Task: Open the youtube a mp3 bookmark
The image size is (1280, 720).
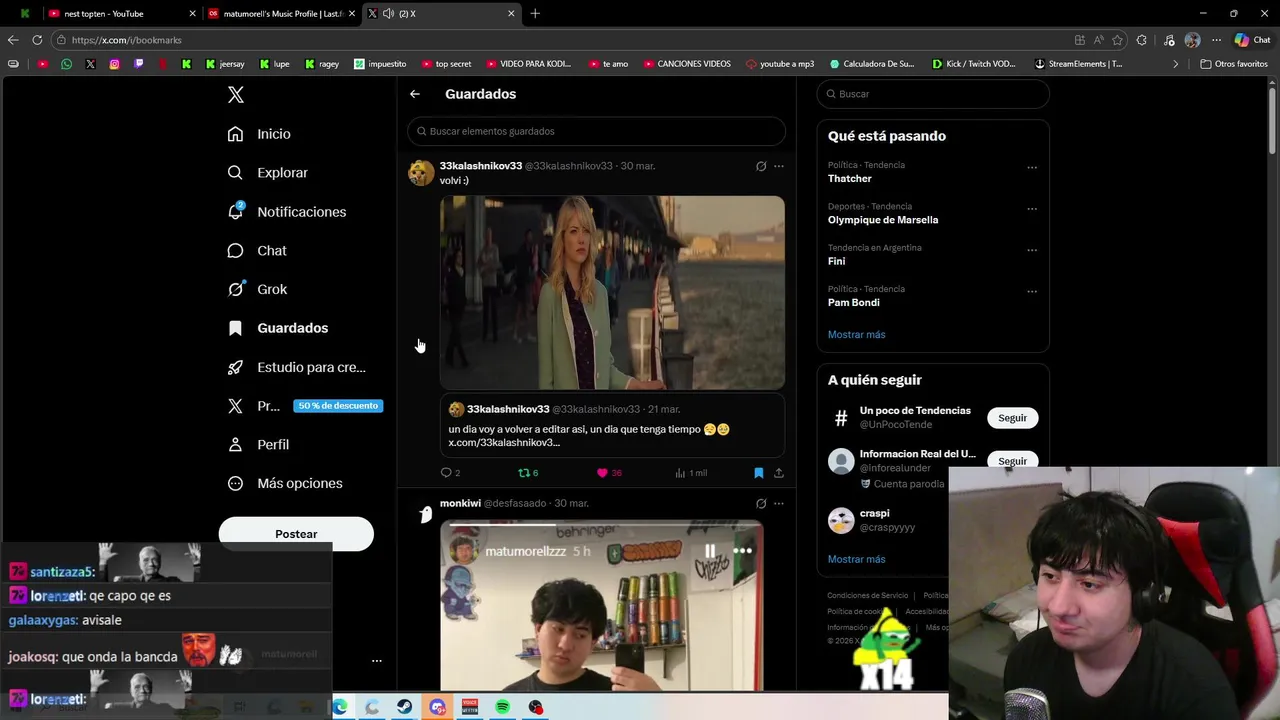Action: pyautogui.click(x=780, y=64)
